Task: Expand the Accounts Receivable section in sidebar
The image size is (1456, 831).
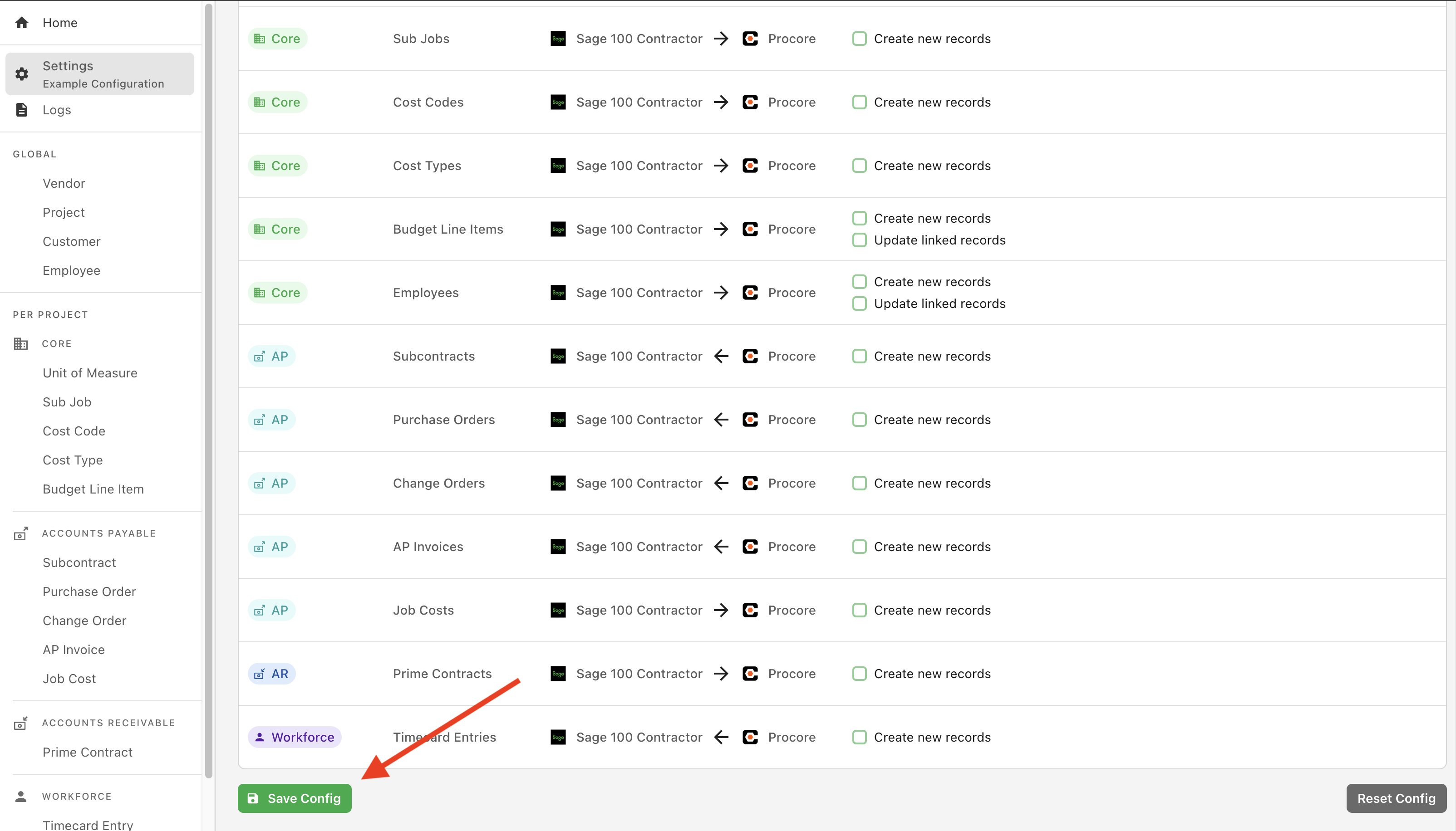Action: pos(108,722)
